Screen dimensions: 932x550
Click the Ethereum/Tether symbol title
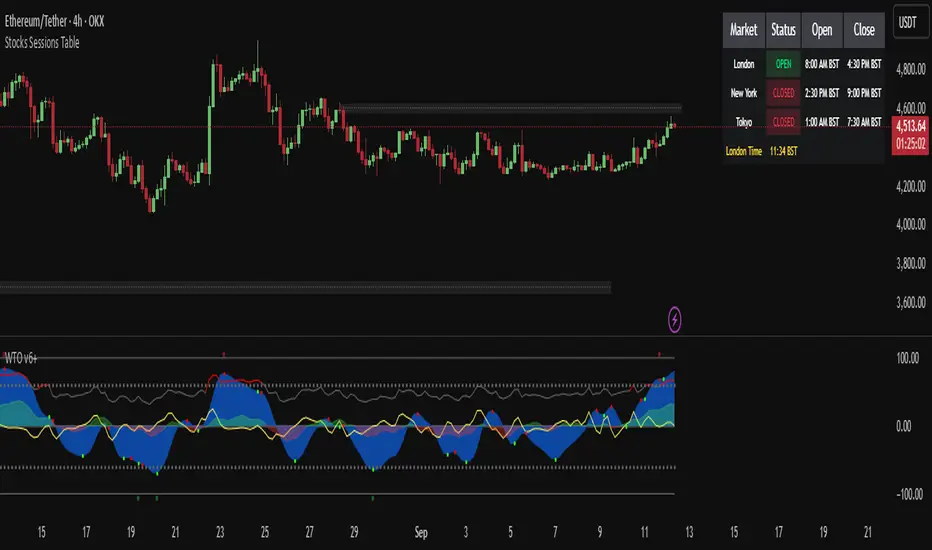[x=55, y=21]
